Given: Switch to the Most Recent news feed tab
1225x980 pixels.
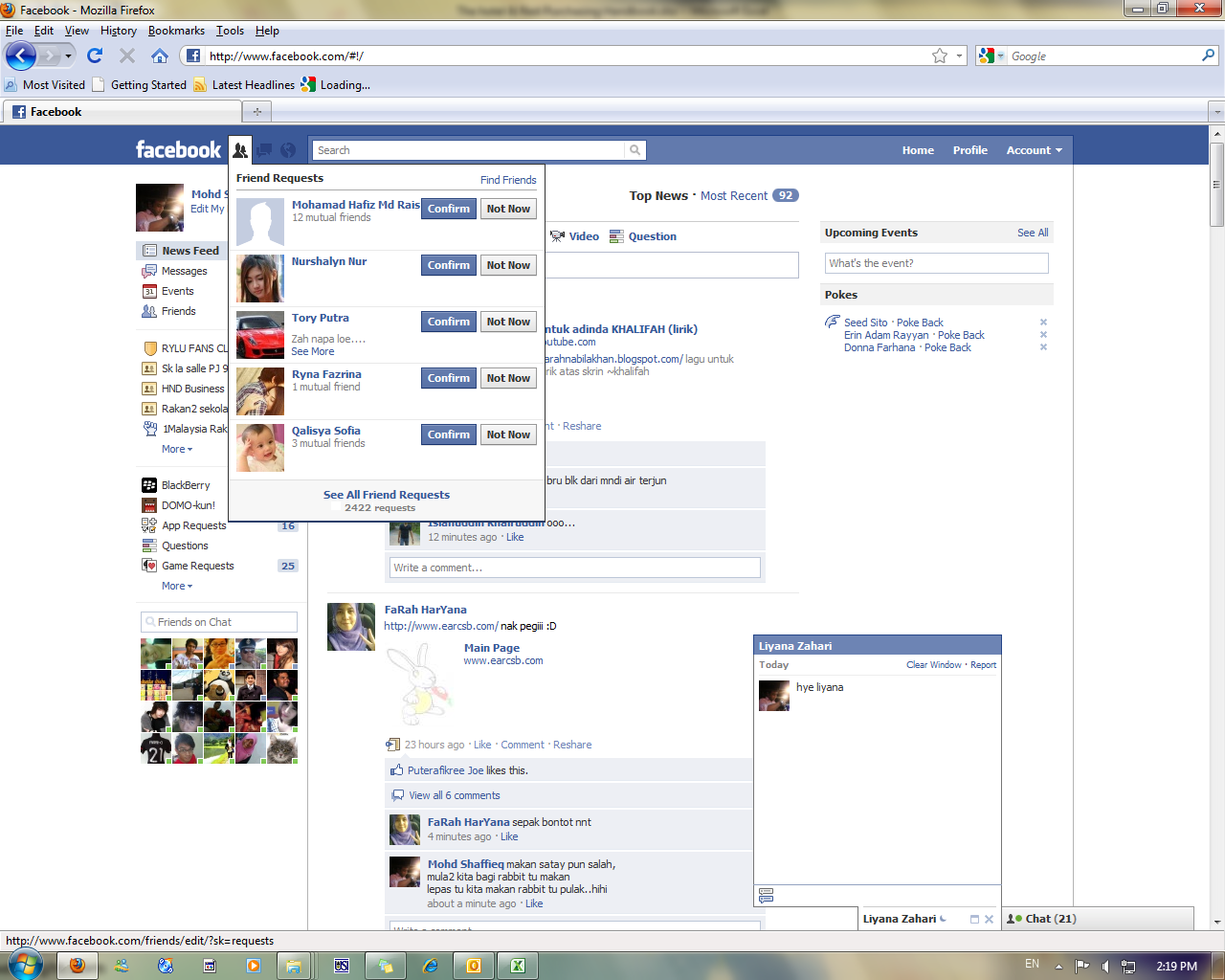Looking at the screenshot, I should (x=733, y=195).
